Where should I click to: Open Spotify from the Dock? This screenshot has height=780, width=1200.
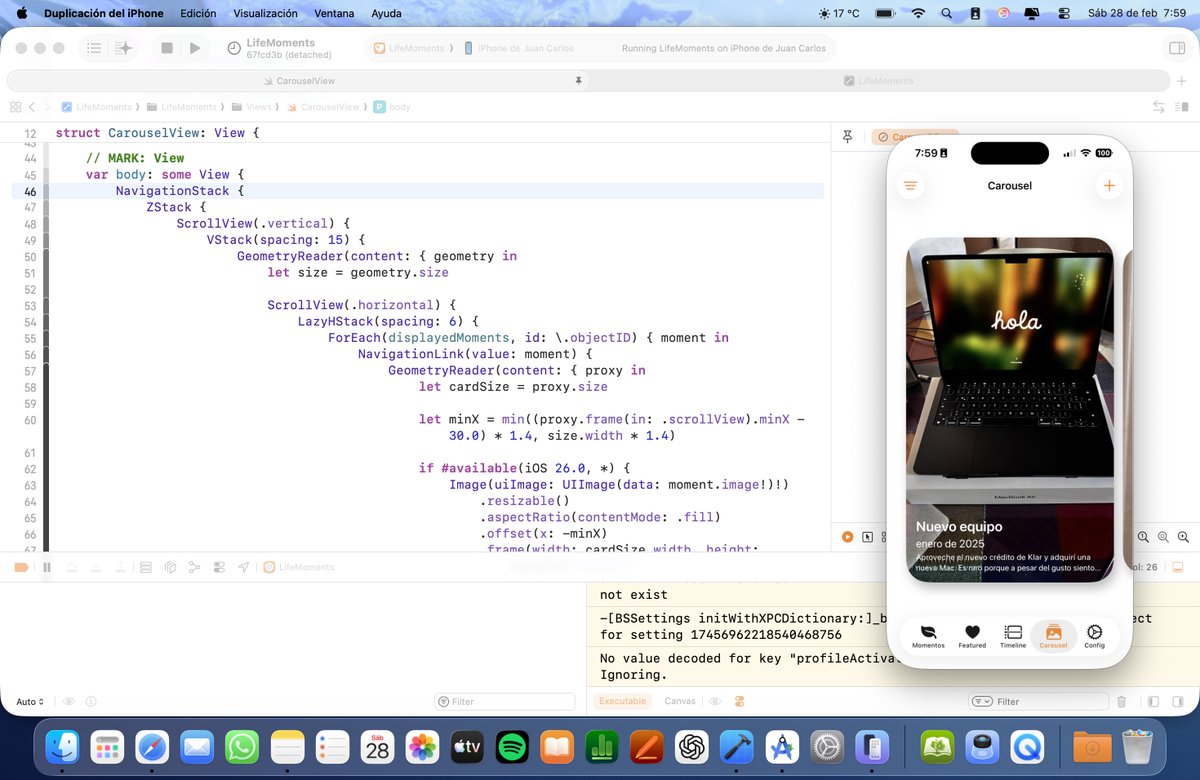[x=512, y=746]
